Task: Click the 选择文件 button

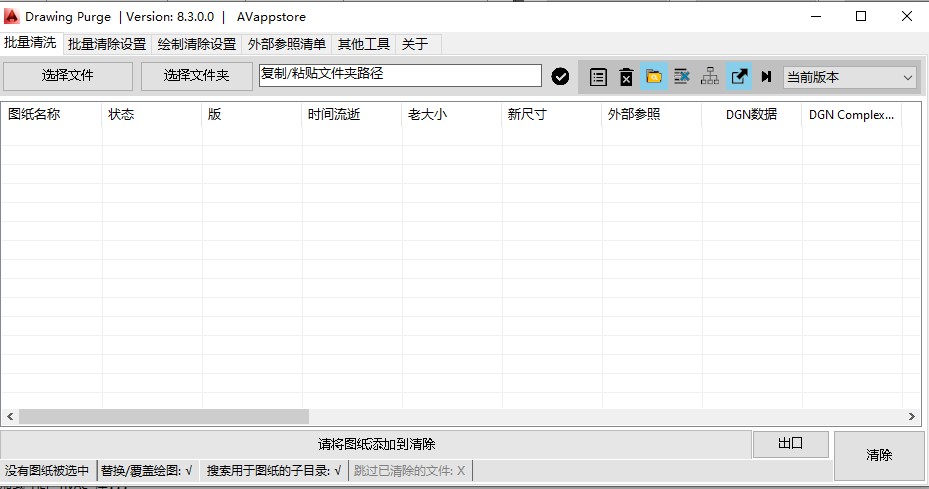Action: (68, 76)
